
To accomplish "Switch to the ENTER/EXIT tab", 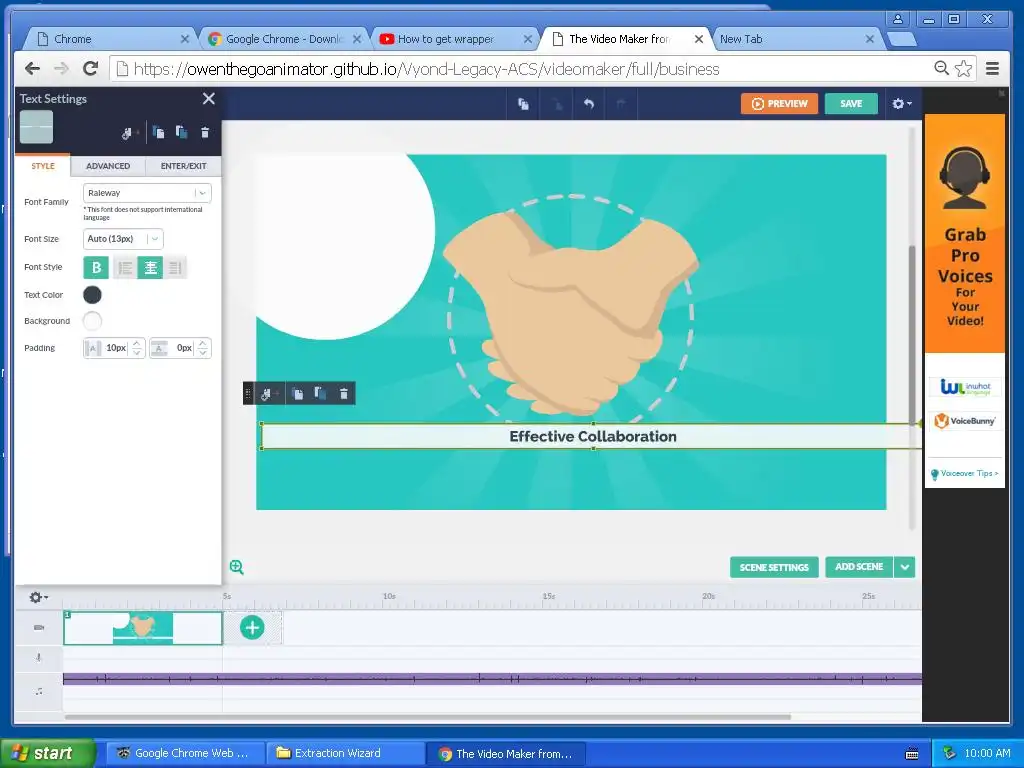I will pos(184,166).
